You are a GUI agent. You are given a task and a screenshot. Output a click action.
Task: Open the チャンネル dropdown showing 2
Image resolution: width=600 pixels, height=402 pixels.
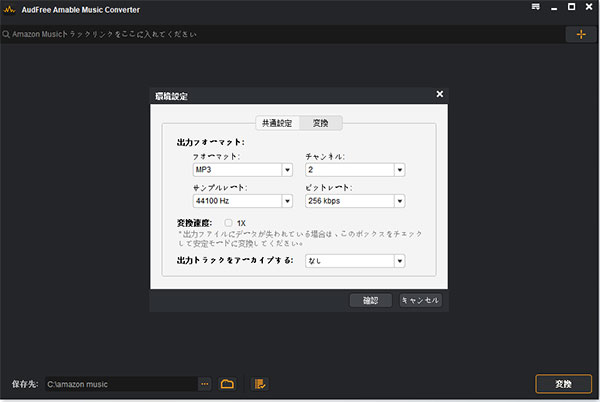pos(355,170)
